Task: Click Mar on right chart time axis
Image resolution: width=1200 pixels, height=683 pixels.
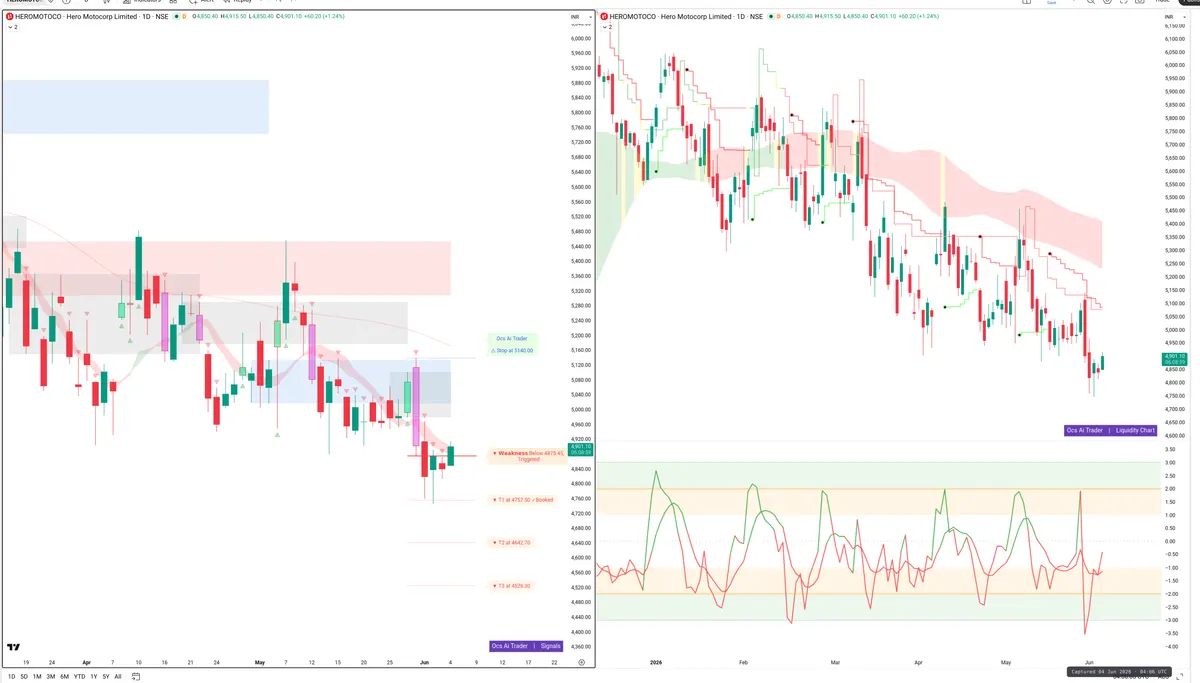Action: 836,662
